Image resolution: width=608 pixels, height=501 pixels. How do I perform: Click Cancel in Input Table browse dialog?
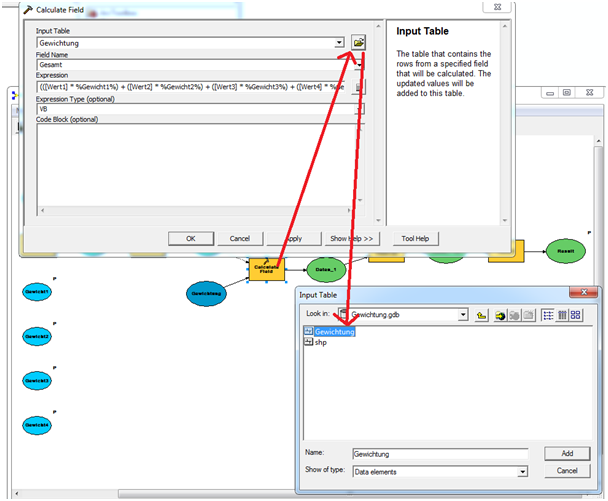tap(567, 471)
